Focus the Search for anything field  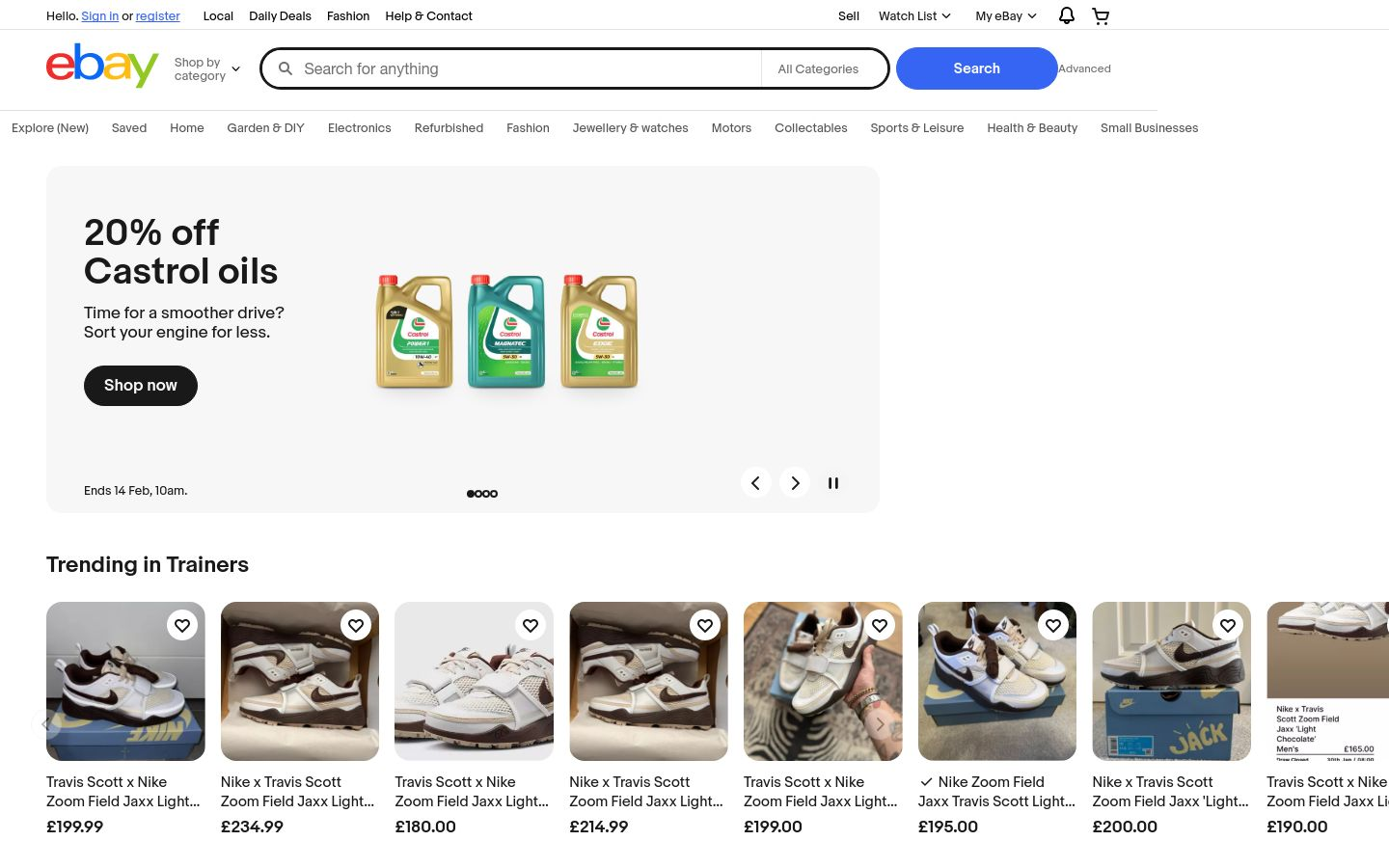(x=529, y=68)
